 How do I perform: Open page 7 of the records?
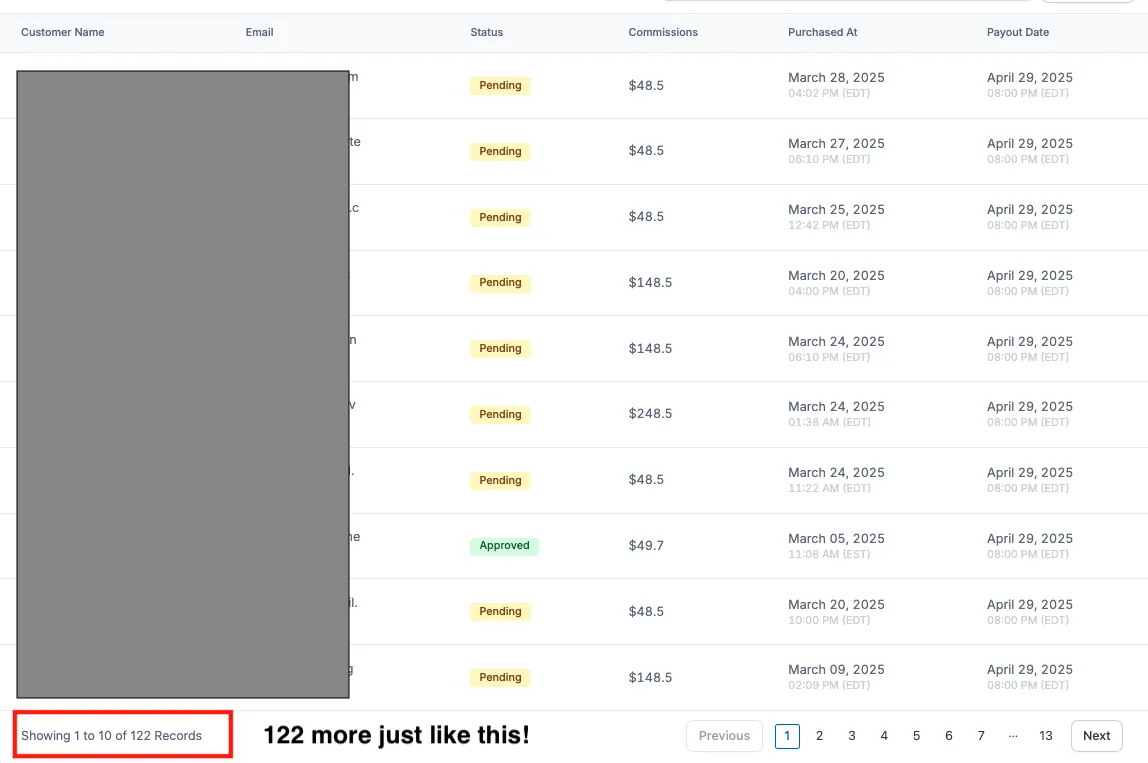(x=981, y=736)
